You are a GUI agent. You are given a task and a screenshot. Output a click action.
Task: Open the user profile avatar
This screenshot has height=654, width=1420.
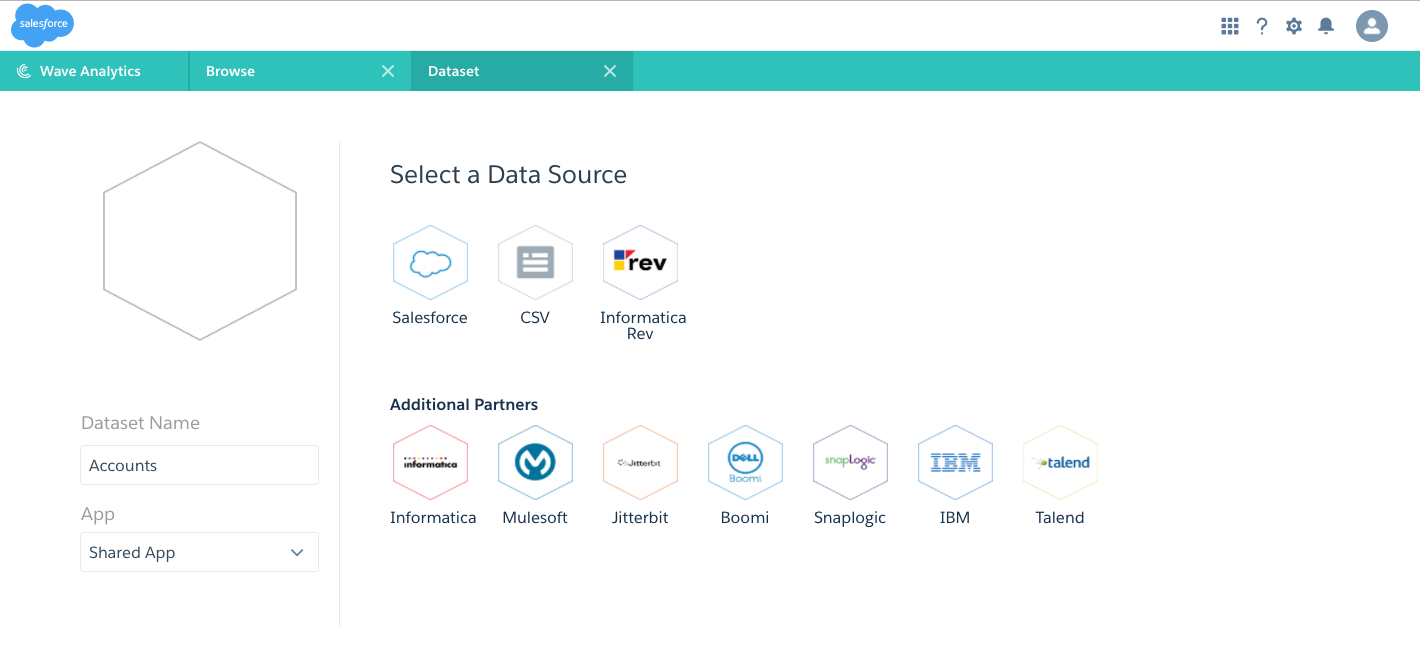[1372, 26]
